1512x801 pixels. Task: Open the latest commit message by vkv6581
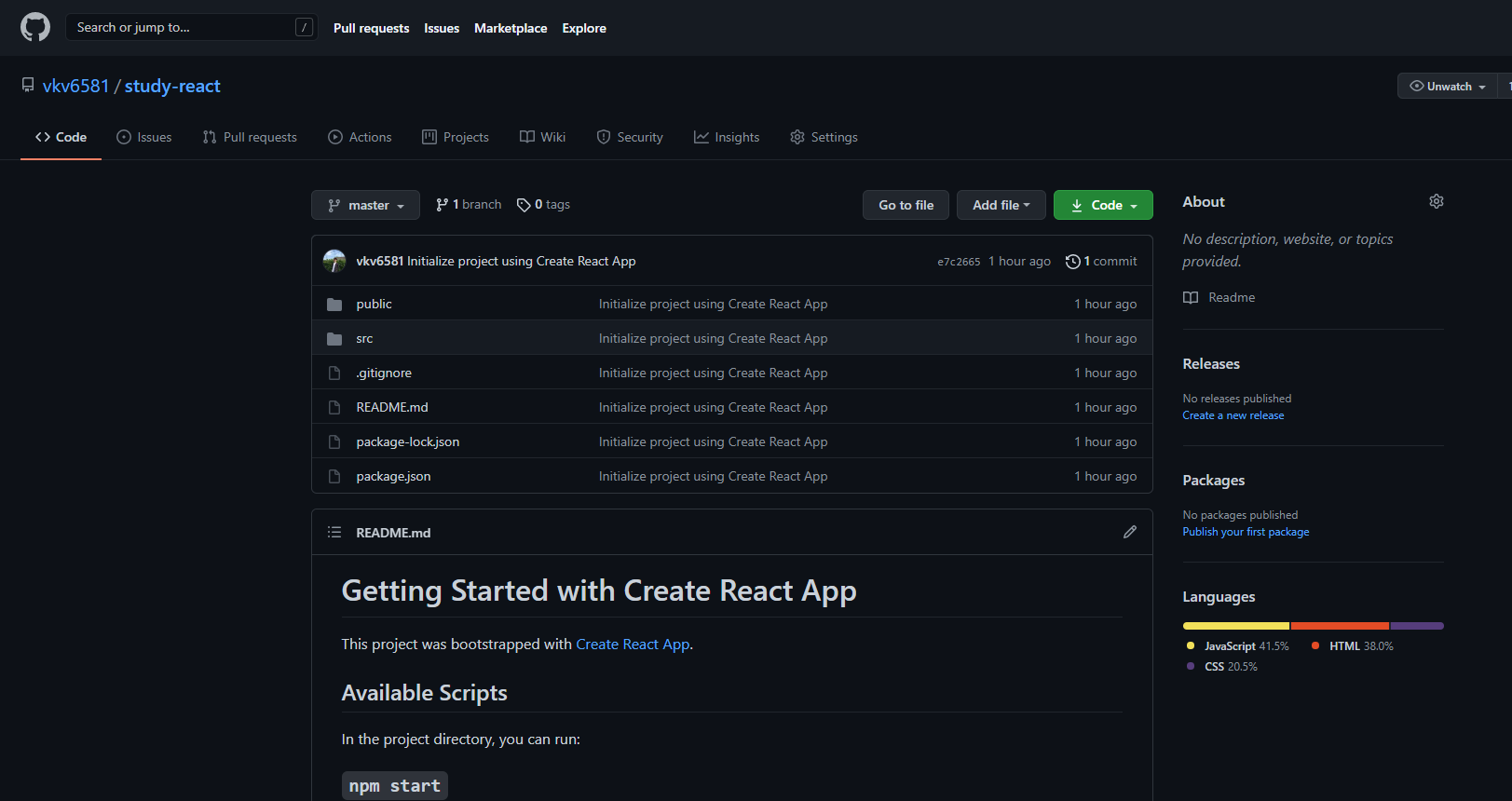(x=521, y=262)
